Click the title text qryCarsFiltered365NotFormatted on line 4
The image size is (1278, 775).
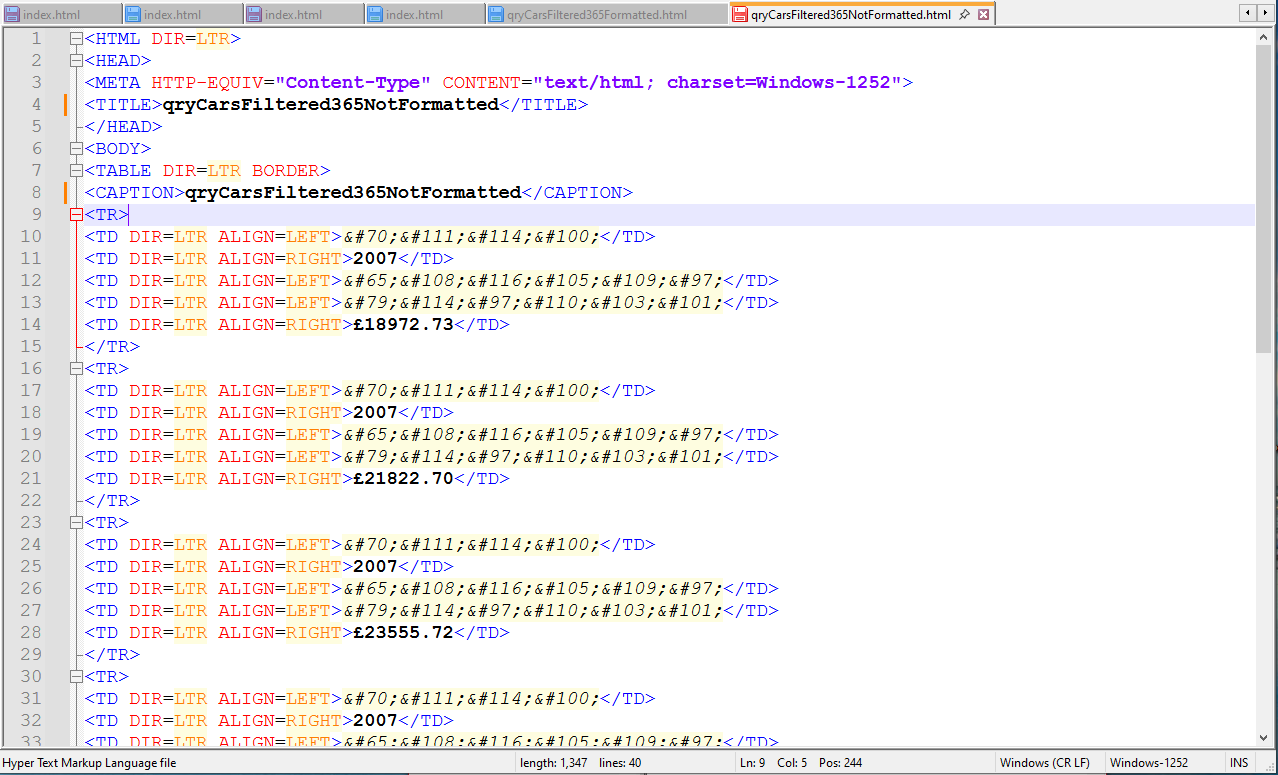(x=330, y=104)
